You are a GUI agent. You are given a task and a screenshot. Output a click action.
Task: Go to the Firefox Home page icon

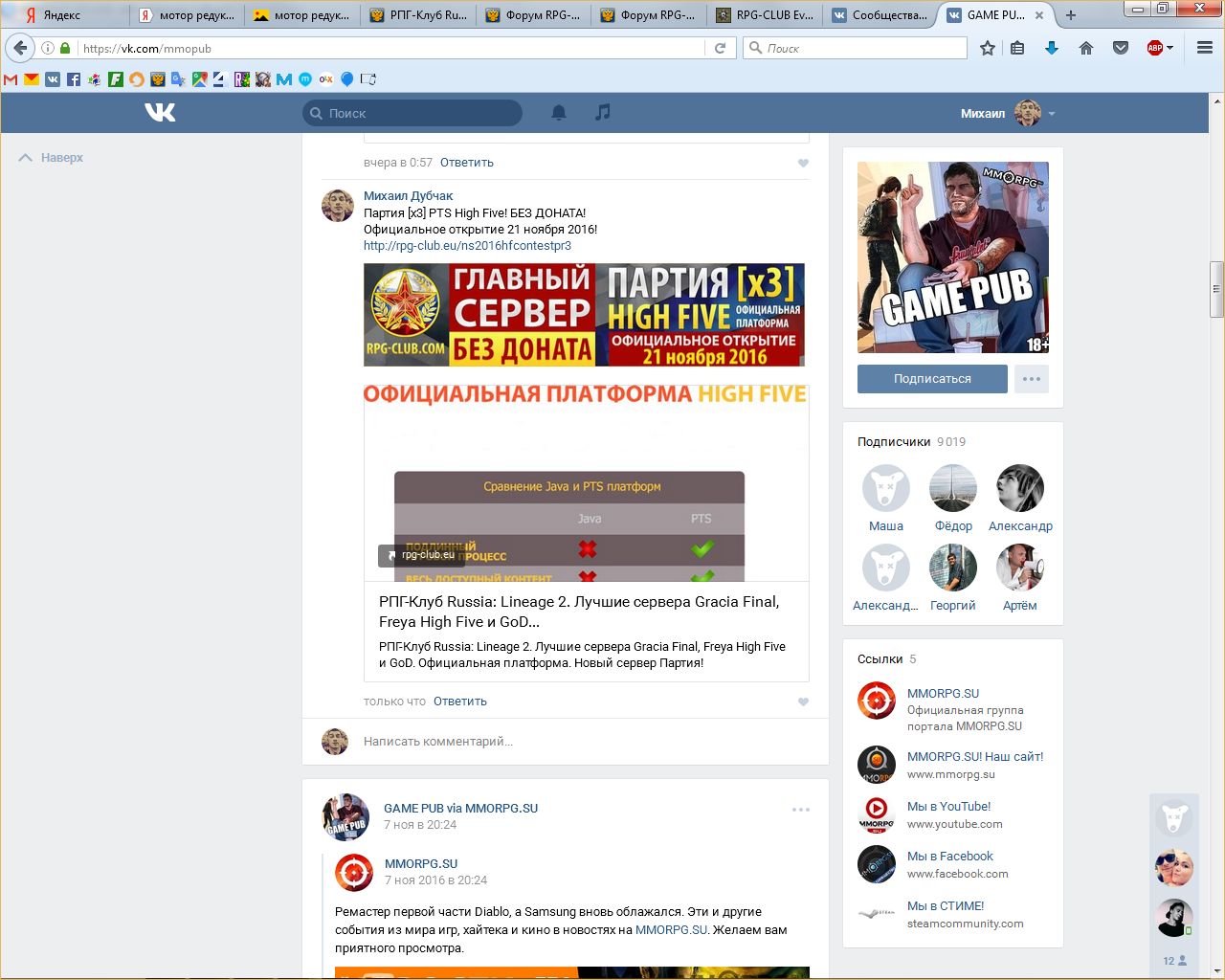coord(1086,48)
